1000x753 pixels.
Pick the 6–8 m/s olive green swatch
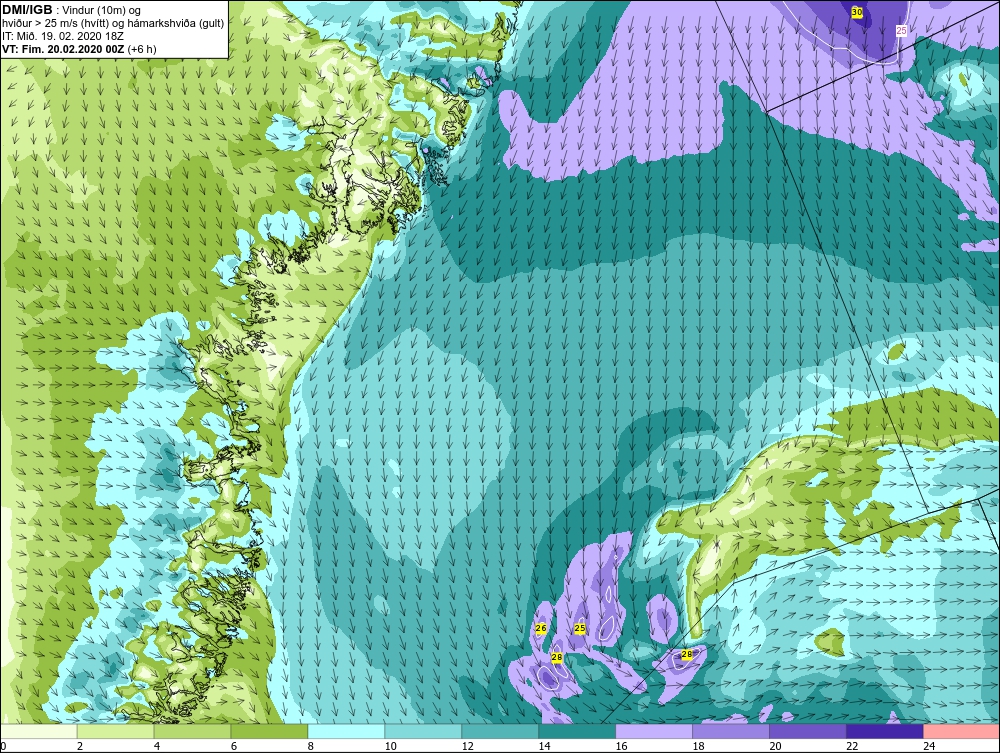pos(269,731)
